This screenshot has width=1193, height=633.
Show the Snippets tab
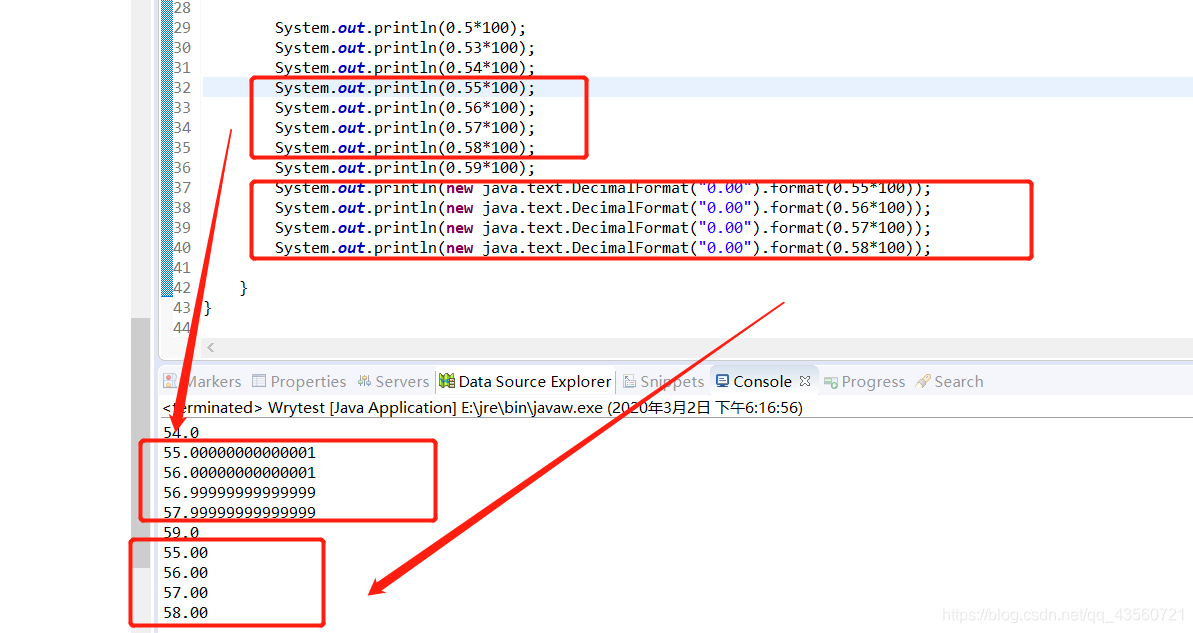(x=663, y=381)
